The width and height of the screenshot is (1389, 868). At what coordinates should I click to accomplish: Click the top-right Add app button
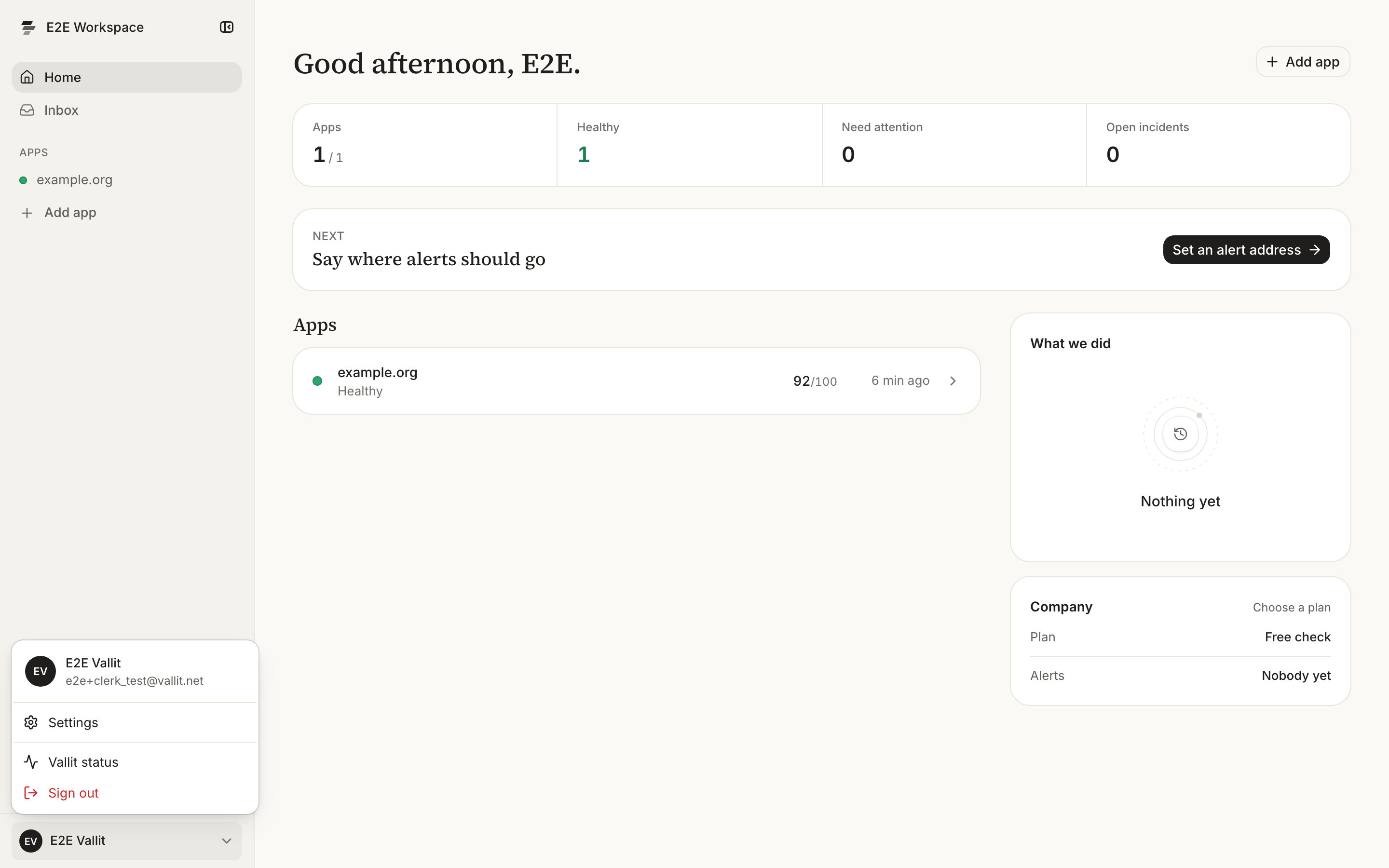(1302, 62)
